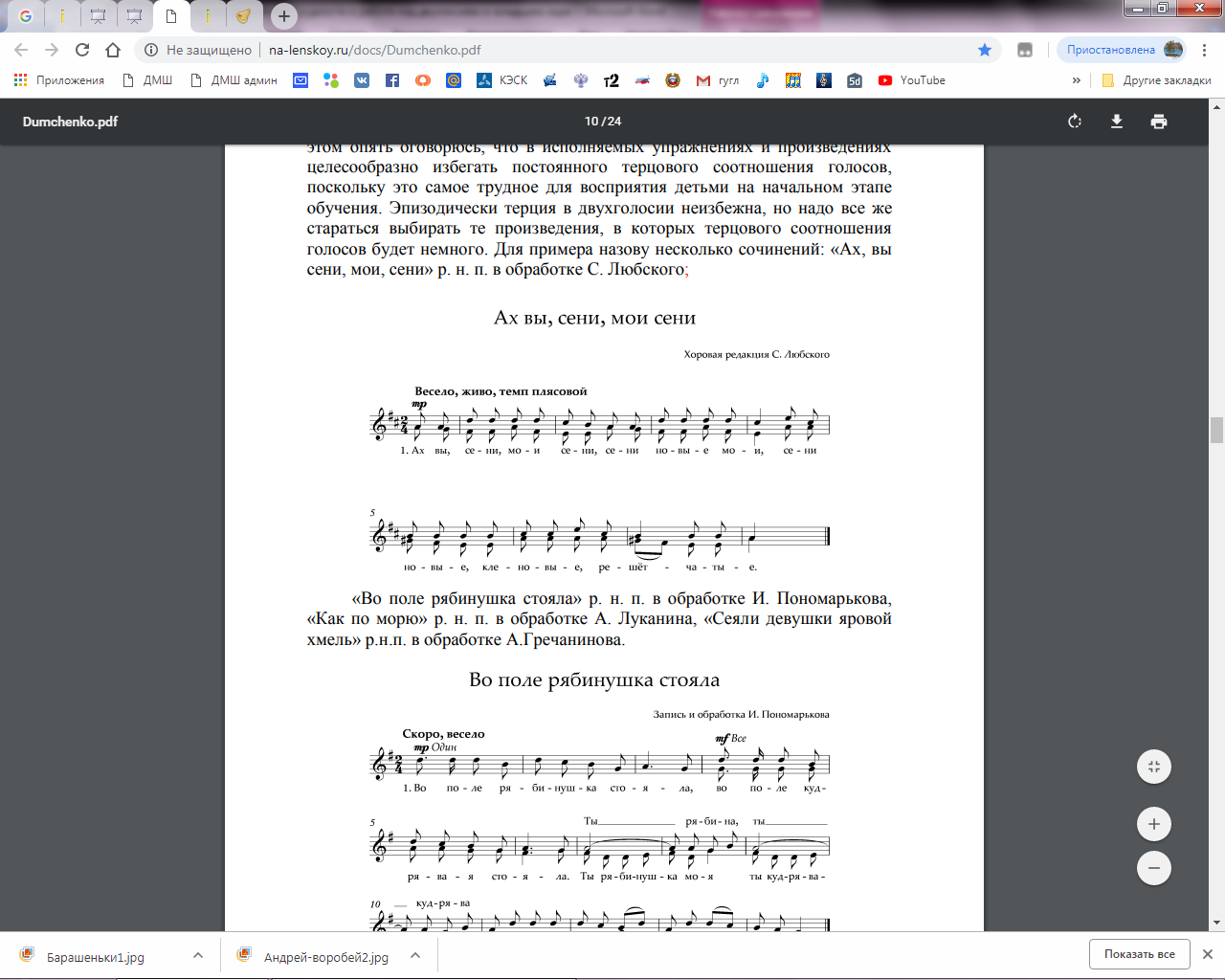The image size is (1225, 980).
Task: Show hidden bookmarks with double chevron
Action: pyautogui.click(x=1077, y=80)
